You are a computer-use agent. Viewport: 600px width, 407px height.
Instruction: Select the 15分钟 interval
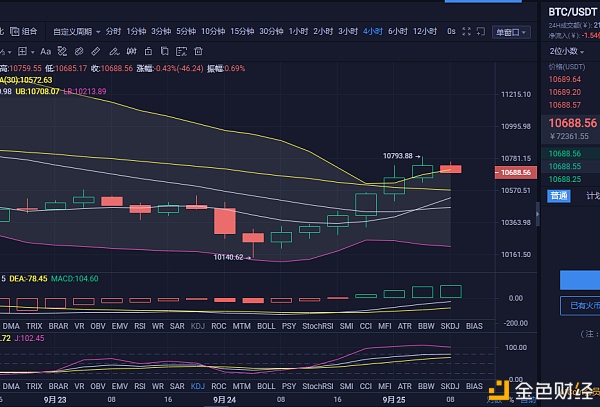242,31
